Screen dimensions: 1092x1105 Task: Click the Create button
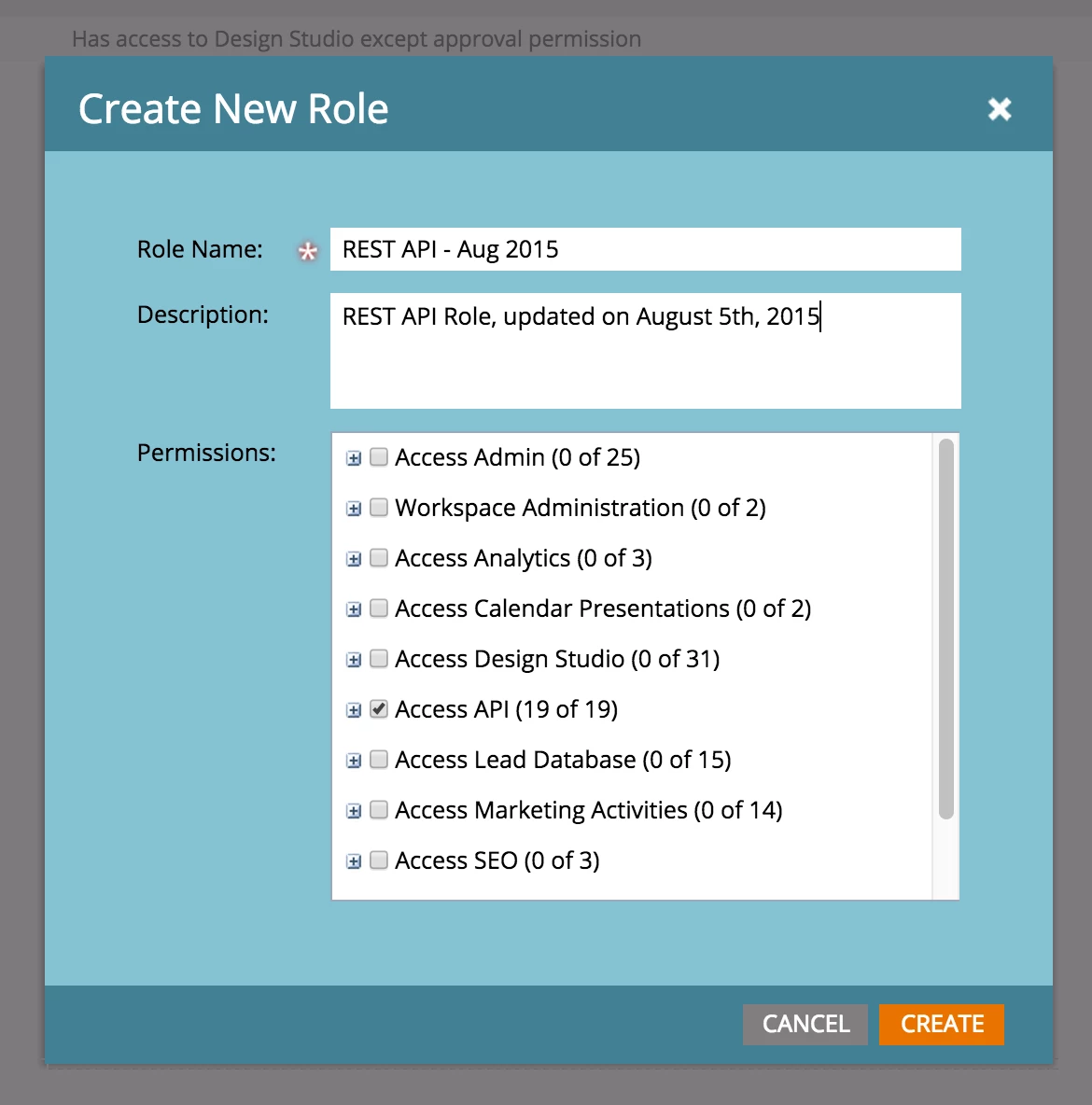(x=941, y=1024)
